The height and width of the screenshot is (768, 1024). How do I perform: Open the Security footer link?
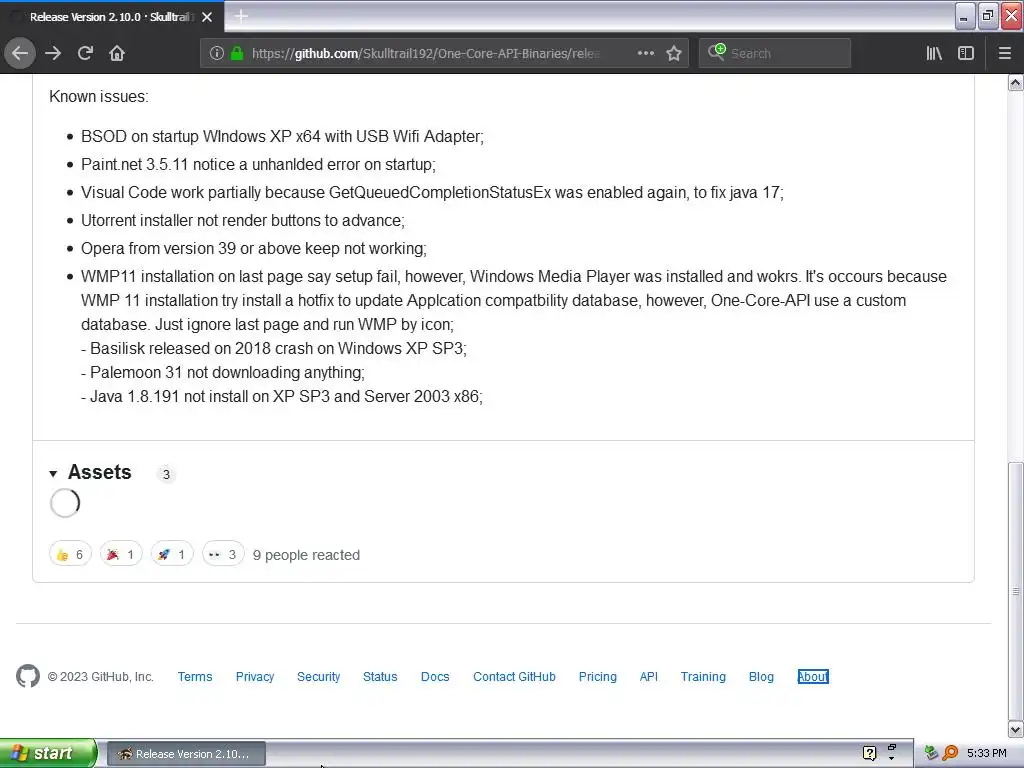click(318, 677)
